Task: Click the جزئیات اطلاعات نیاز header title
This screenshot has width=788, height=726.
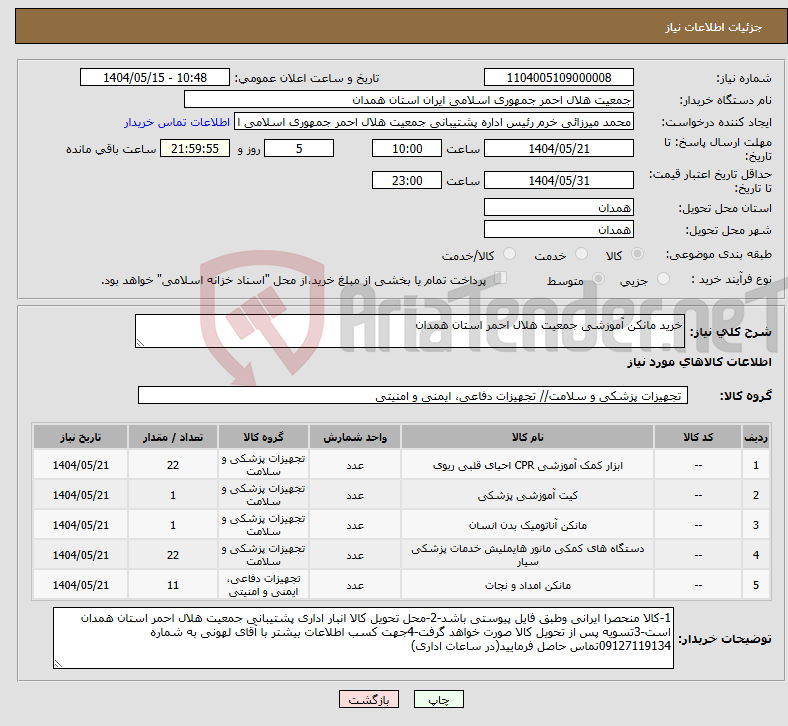Action: pyautogui.click(x=714, y=27)
